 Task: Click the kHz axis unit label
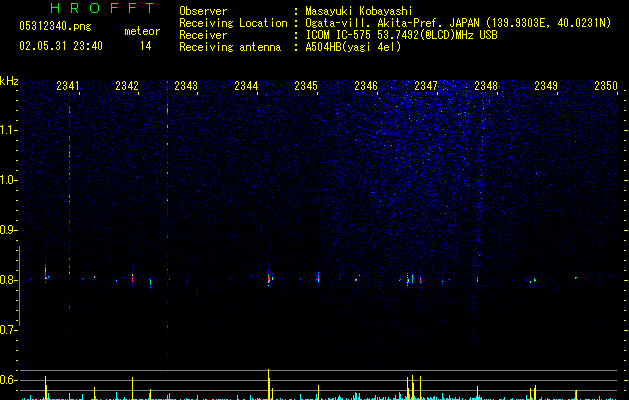9,81
